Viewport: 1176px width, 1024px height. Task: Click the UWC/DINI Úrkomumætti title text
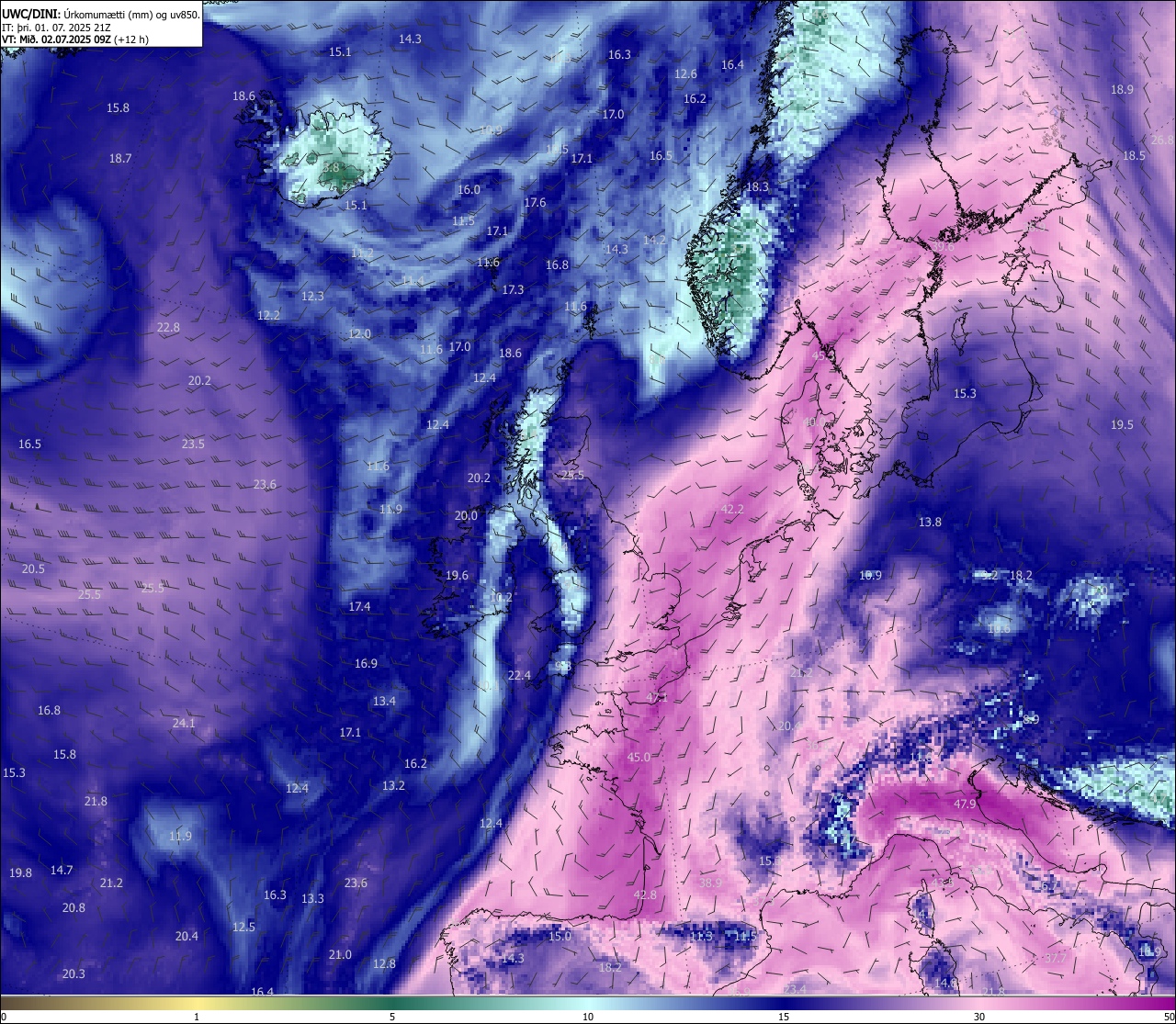101,14
